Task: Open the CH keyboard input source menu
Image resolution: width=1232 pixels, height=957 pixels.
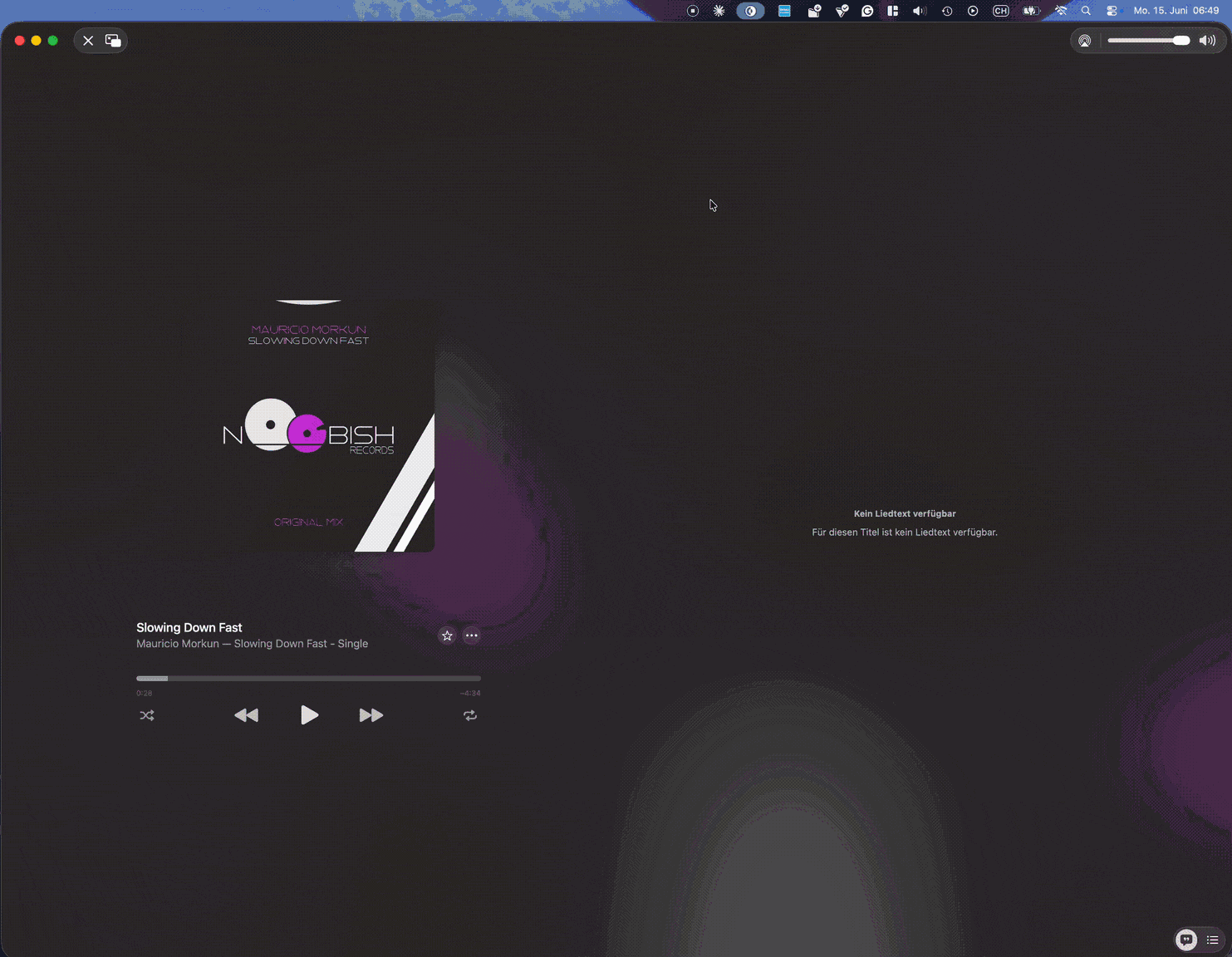Action: [1001, 11]
